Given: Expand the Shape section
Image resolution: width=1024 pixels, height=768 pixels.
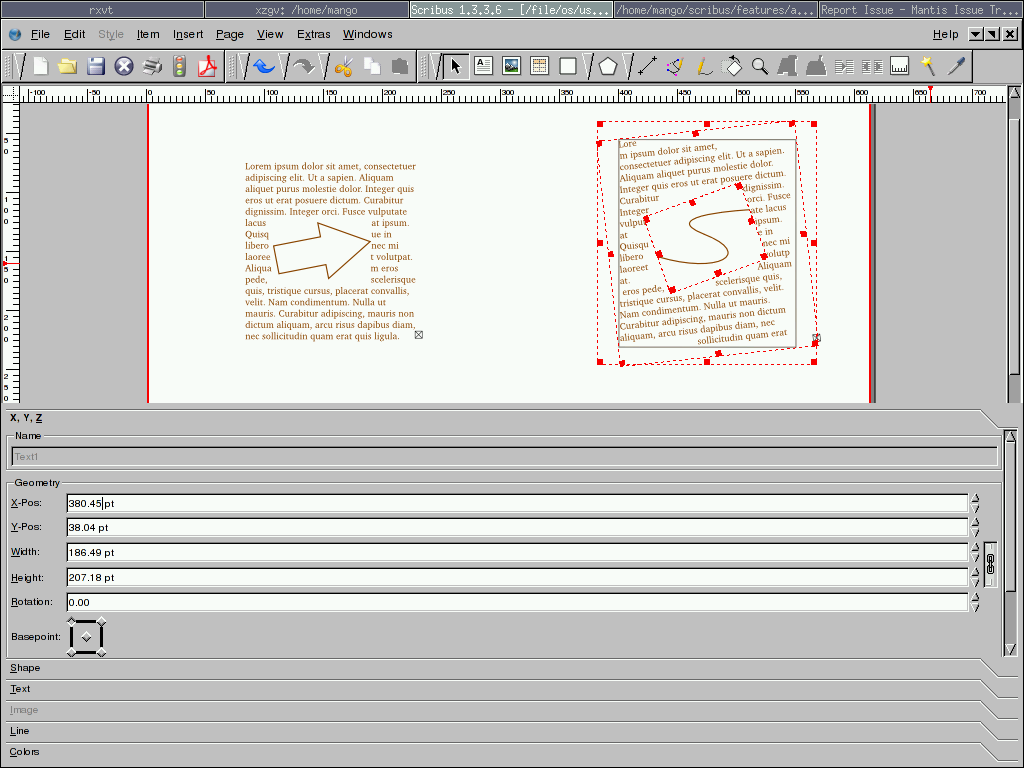Looking at the screenshot, I should pos(26,668).
